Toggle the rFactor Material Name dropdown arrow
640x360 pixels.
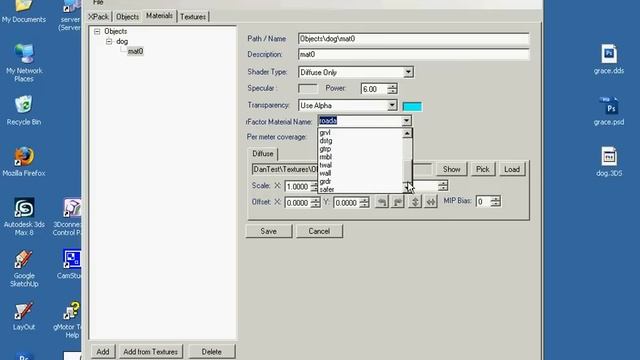click(x=406, y=121)
